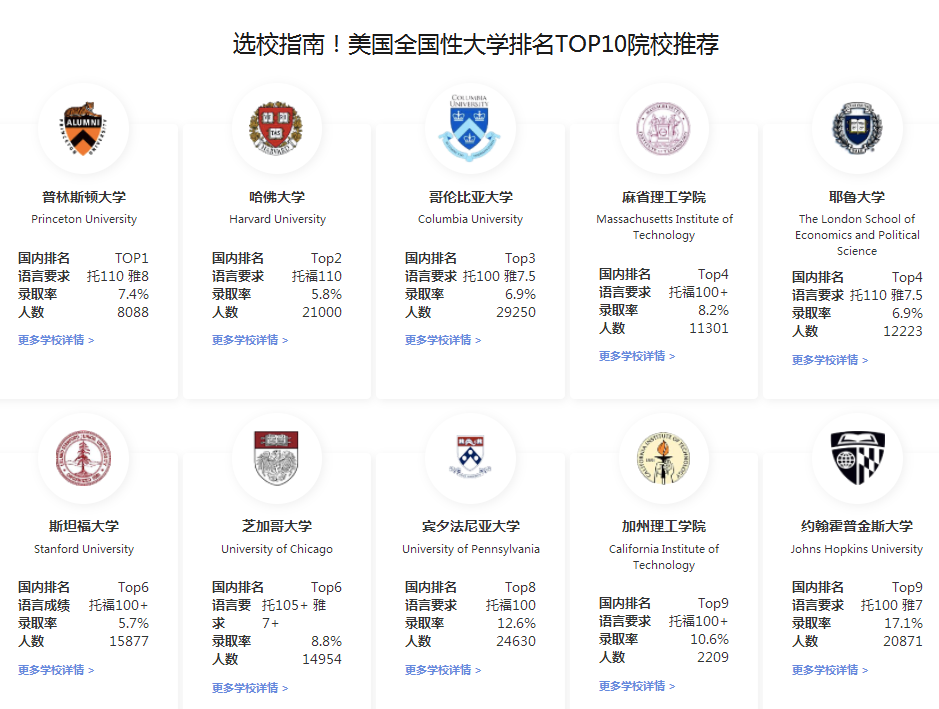Click MIT's 8.2% admission rate
The width and height of the screenshot is (939, 709).
713,310
